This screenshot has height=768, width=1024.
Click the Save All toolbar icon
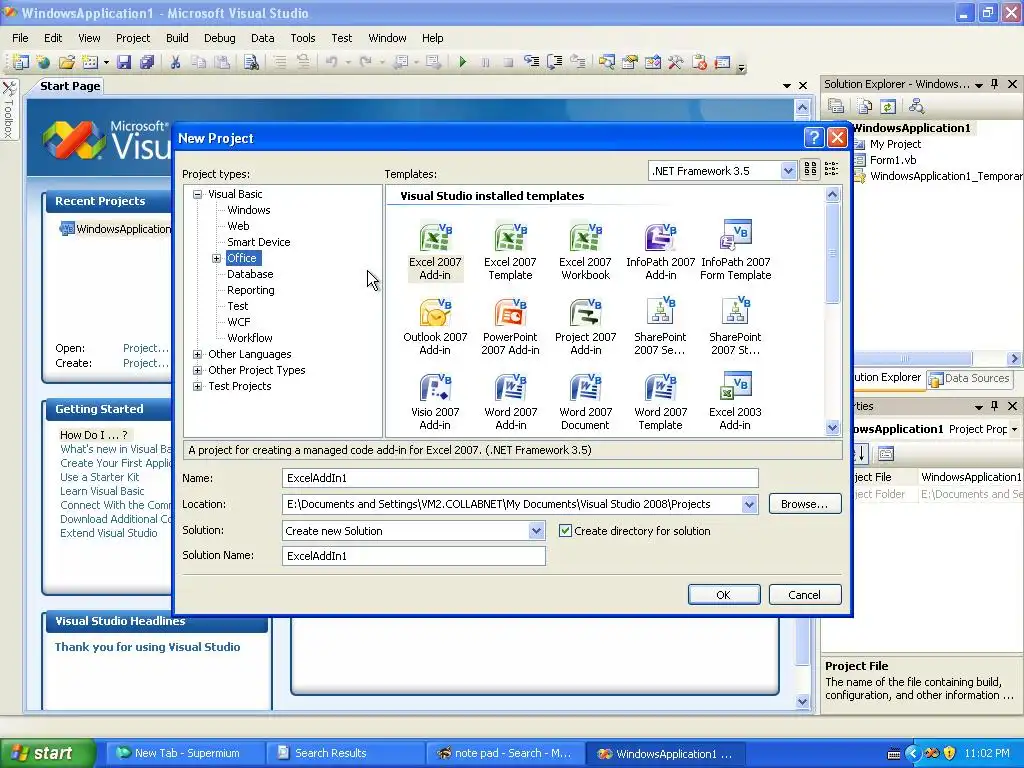[x=147, y=62]
